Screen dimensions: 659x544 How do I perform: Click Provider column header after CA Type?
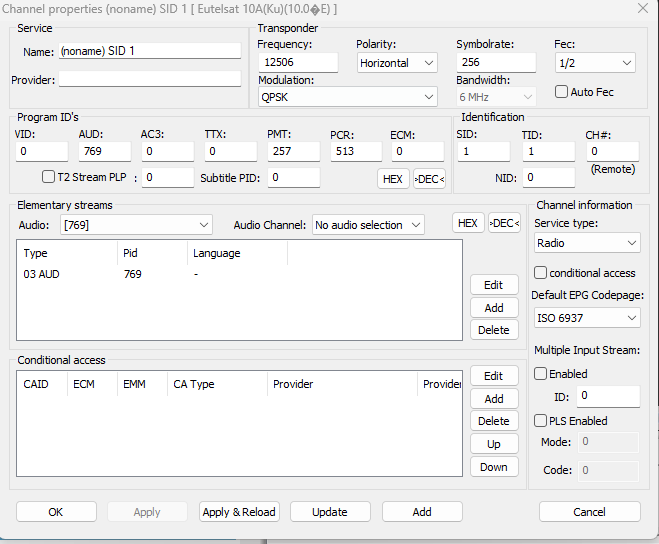[x=342, y=384]
